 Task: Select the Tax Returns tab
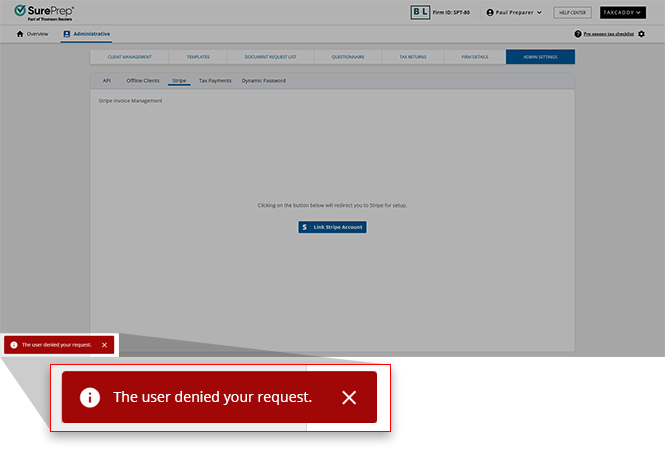tap(413, 57)
